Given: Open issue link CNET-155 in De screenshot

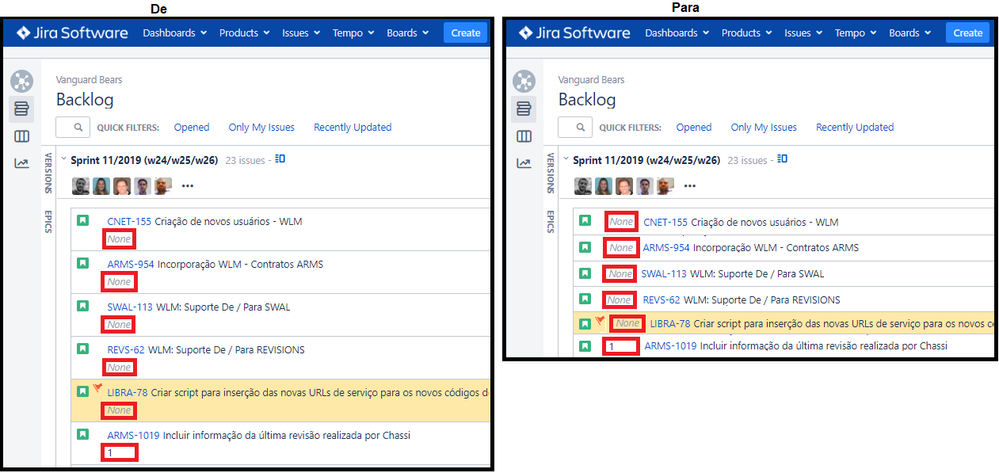Looking at the screenshot, I should pos(129,222).
